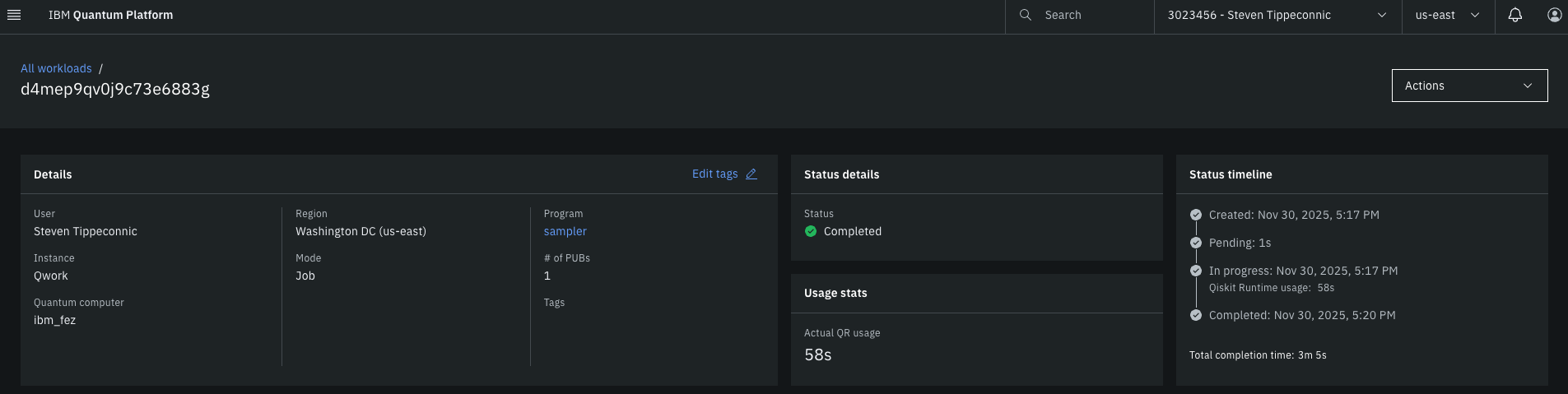Click the pencil icon beside Edit tags
Viewport: 1568px width, 394px height.
pyautogui.click(x=751, y=174)
